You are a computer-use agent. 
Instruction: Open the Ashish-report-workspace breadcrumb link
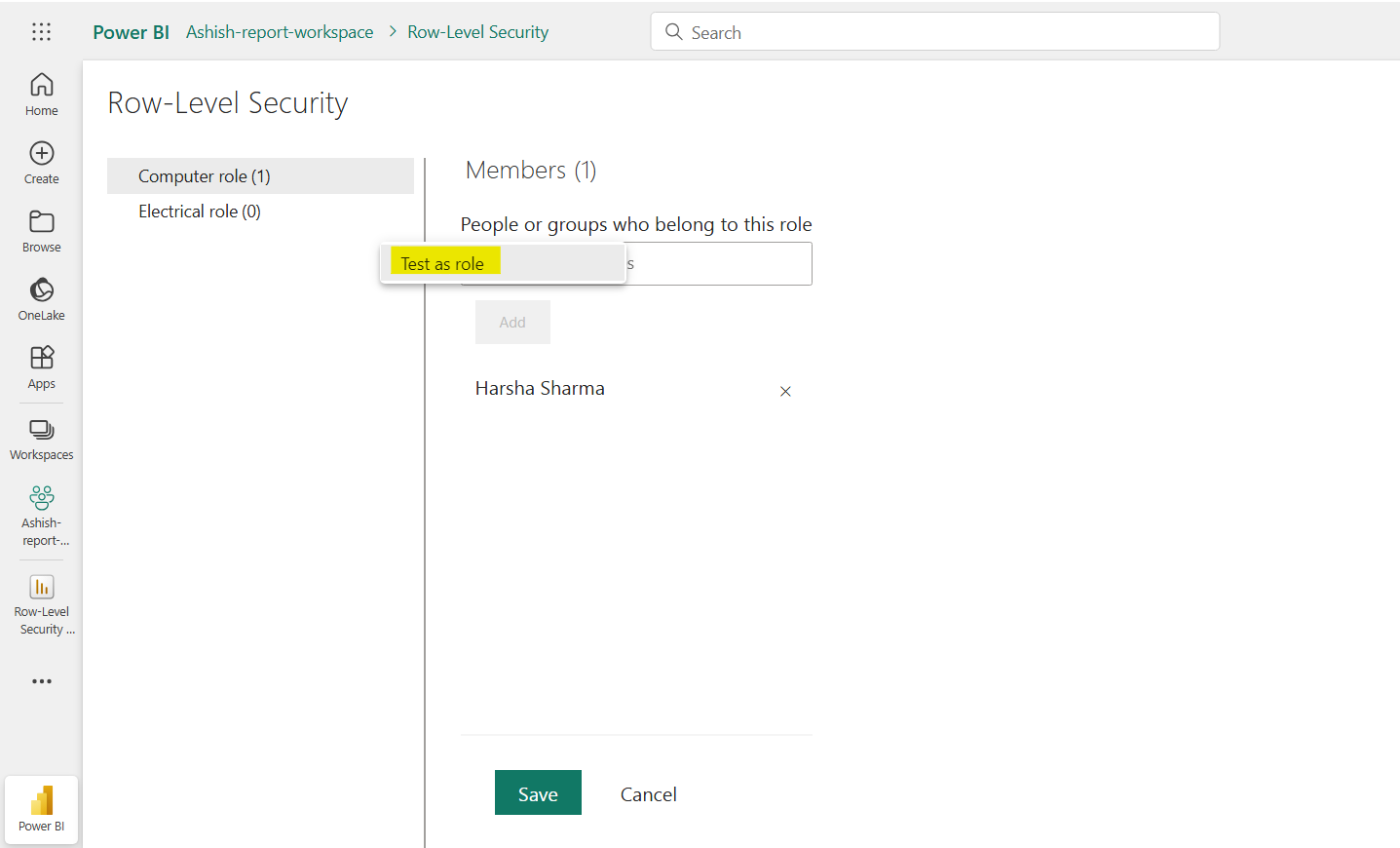pos(280,31)
